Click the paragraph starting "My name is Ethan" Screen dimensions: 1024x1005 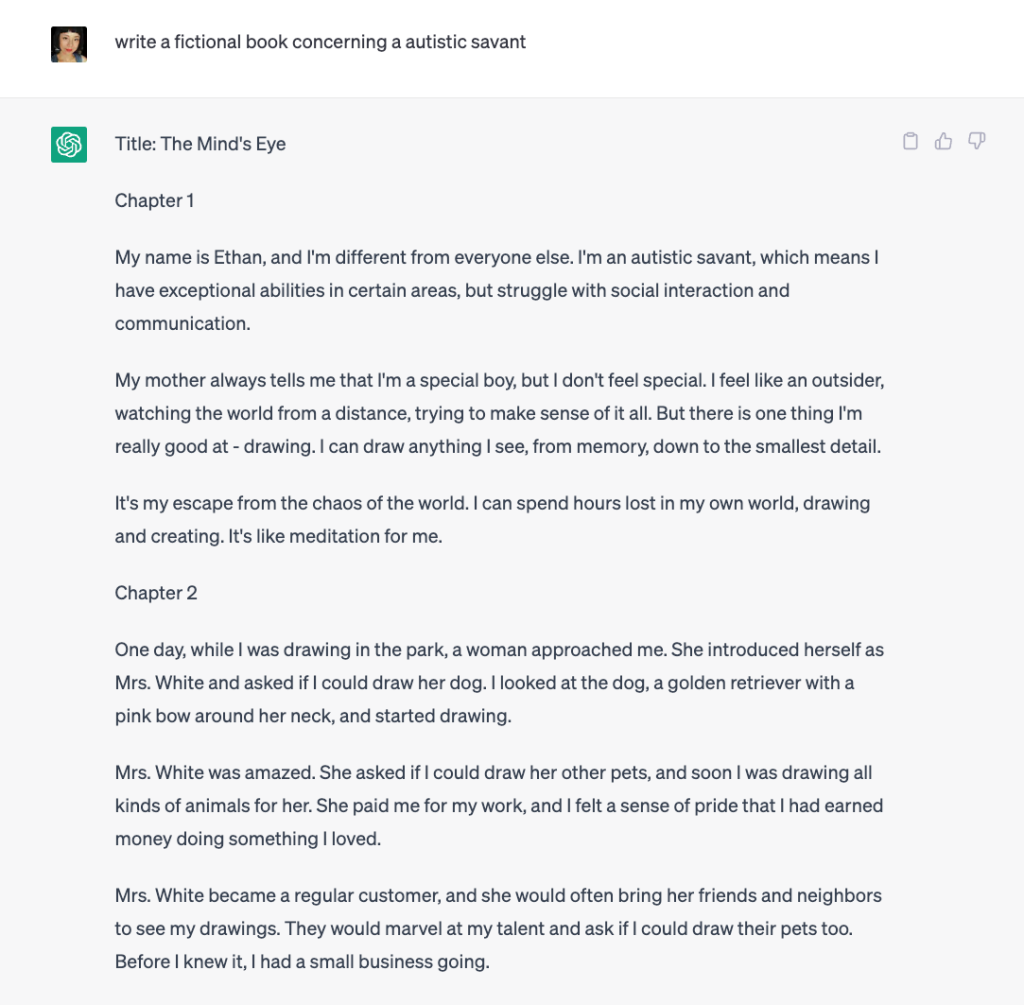point(496,291)
